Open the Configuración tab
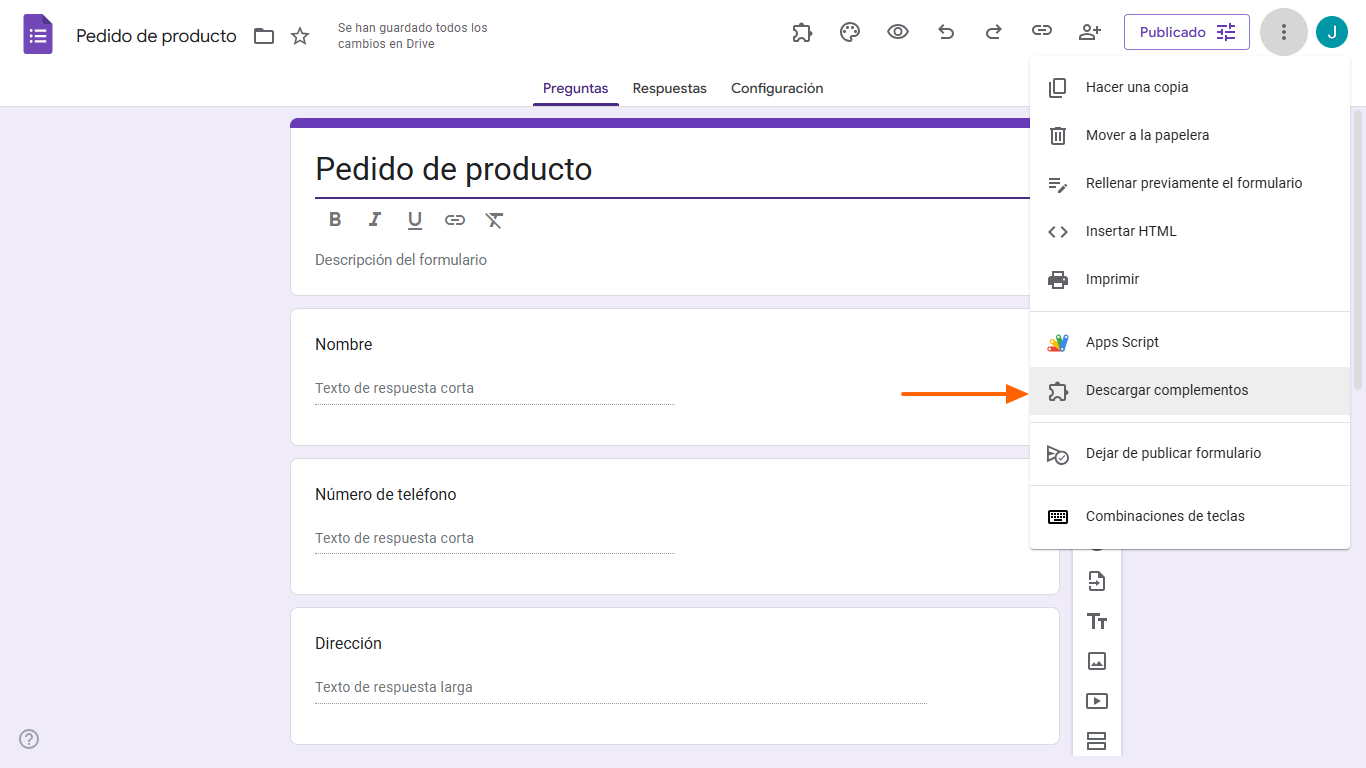The width and height of the screenshot is (1366, 768). click(x=777, y=88)
